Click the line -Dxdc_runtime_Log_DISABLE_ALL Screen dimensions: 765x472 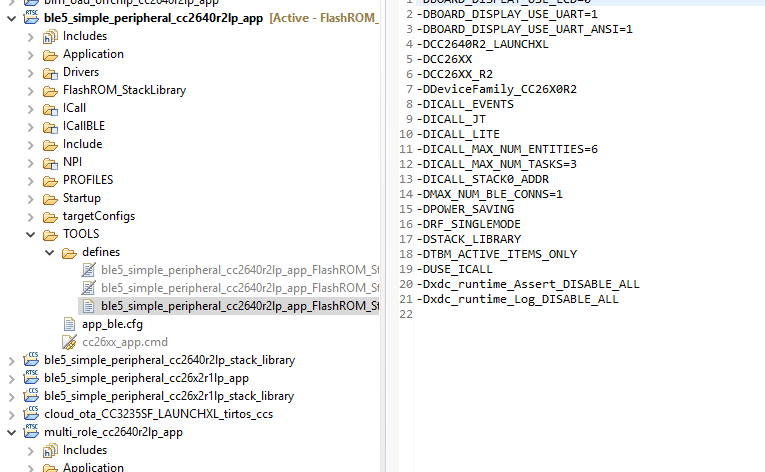517,299
